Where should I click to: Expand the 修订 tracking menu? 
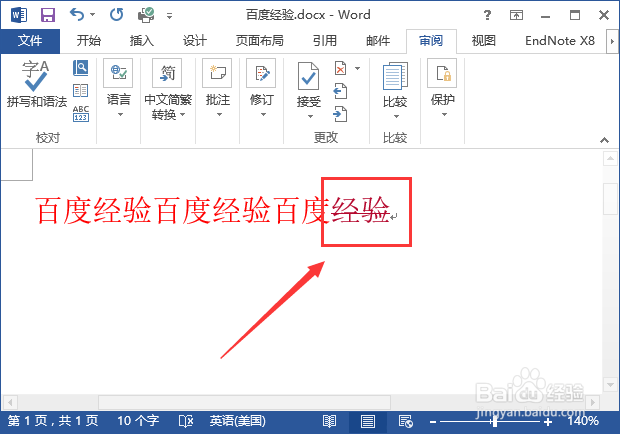click(x=261, y=89)
